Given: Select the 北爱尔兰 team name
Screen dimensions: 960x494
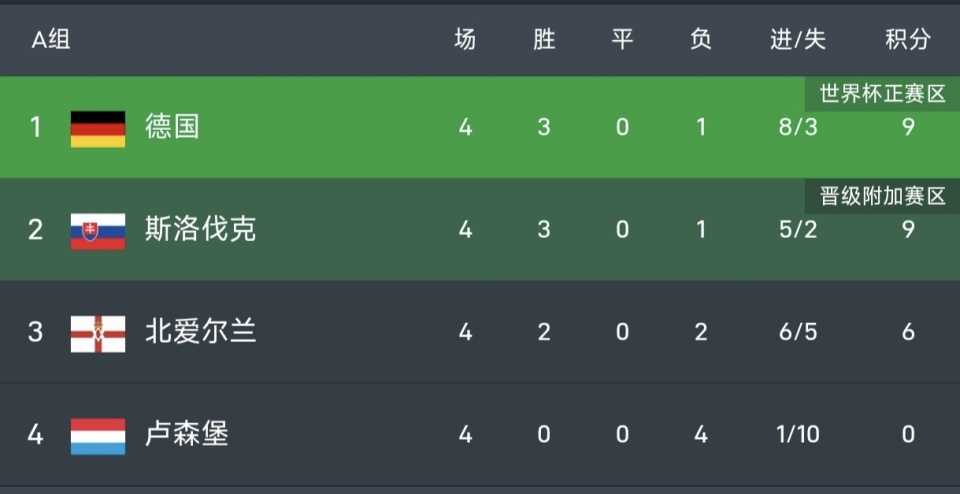Looking at the screenshot, I should click(200, 332).
